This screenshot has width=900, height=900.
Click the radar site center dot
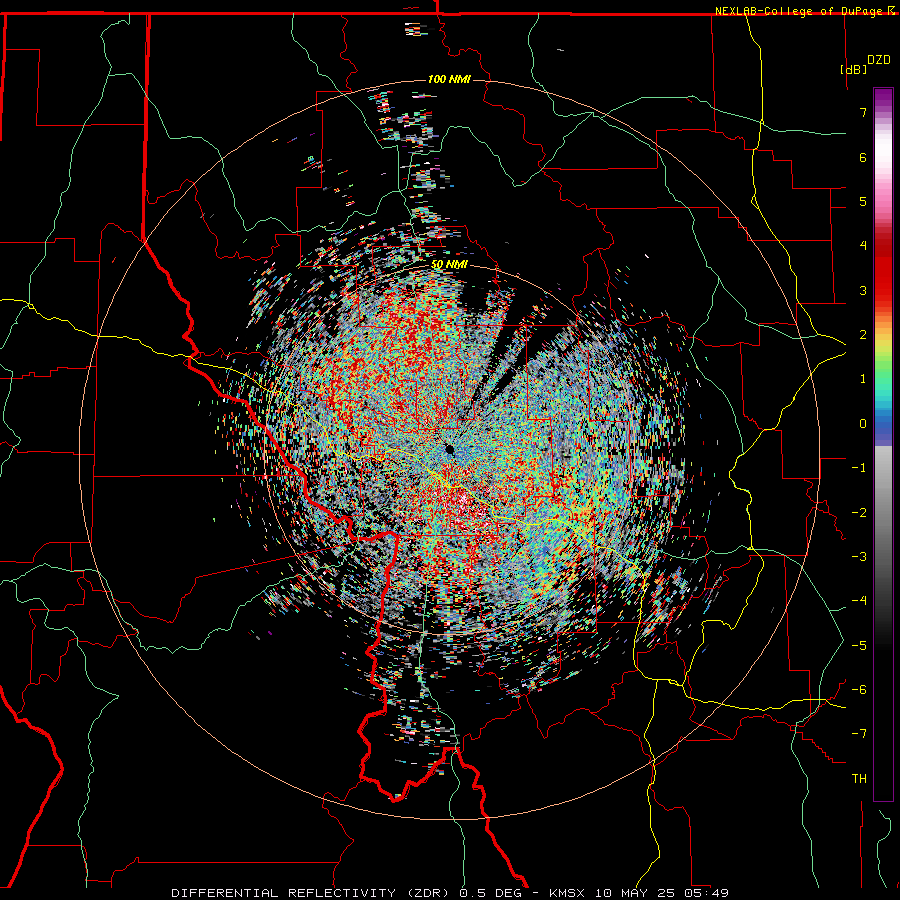[x=449, y=449]
